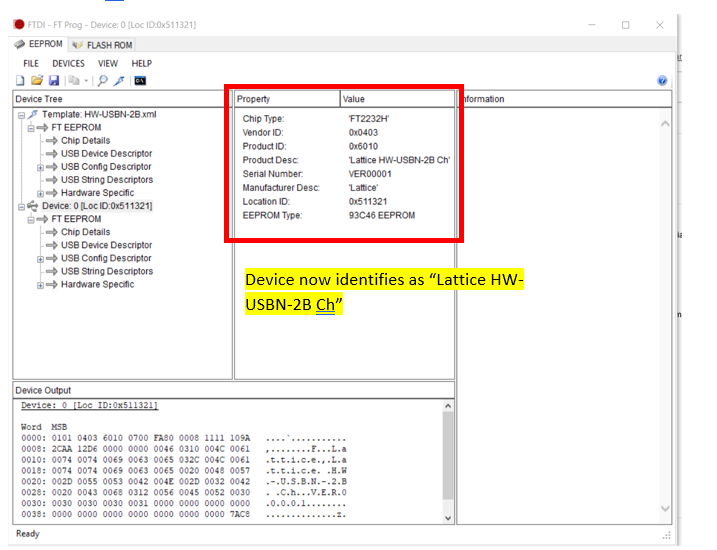Open the dropdown arrow beside the Copy icon
Viewport: 717px width, 550px height.
tap(86, 81)
